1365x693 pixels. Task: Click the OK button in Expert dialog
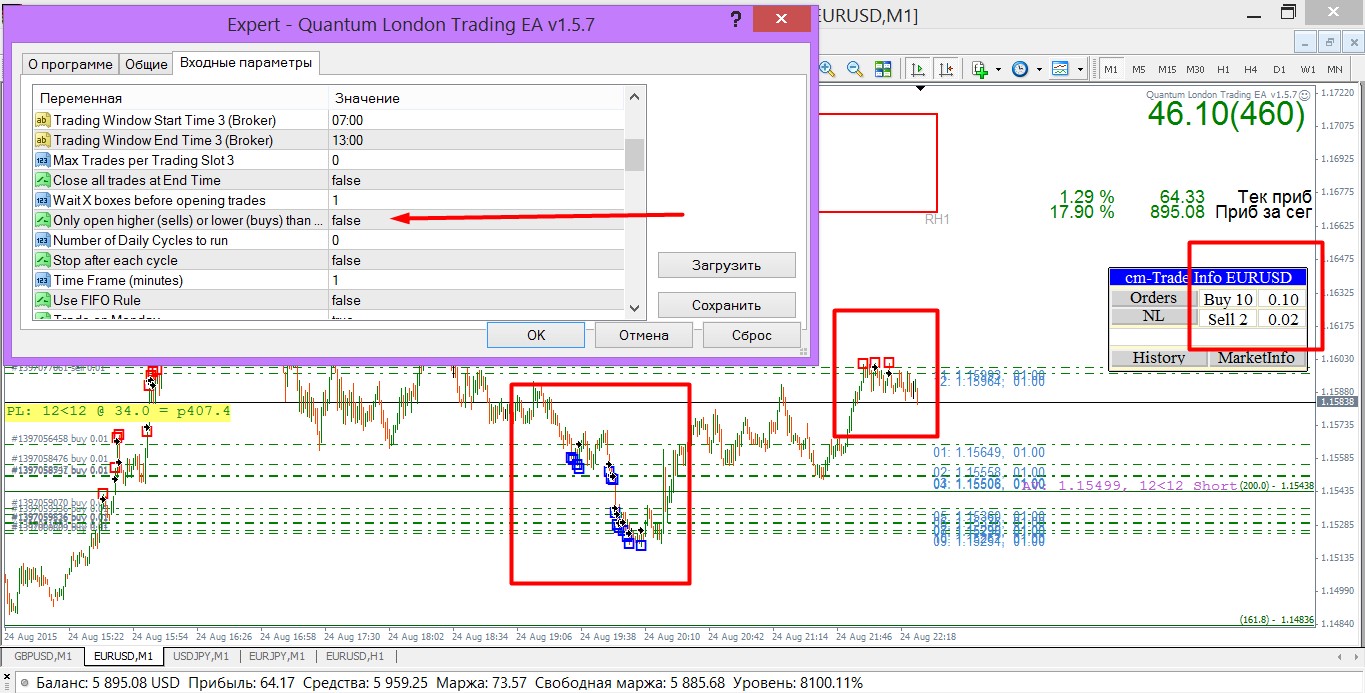coord(536,335)
